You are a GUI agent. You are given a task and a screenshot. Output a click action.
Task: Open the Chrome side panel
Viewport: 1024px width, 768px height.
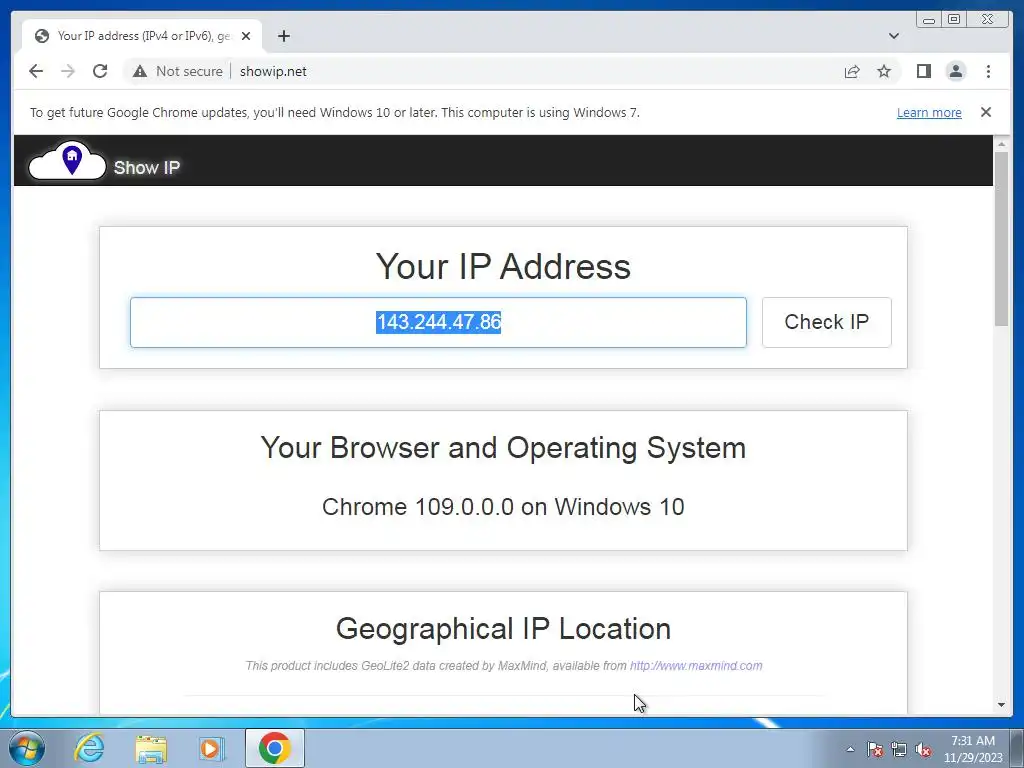923,71
